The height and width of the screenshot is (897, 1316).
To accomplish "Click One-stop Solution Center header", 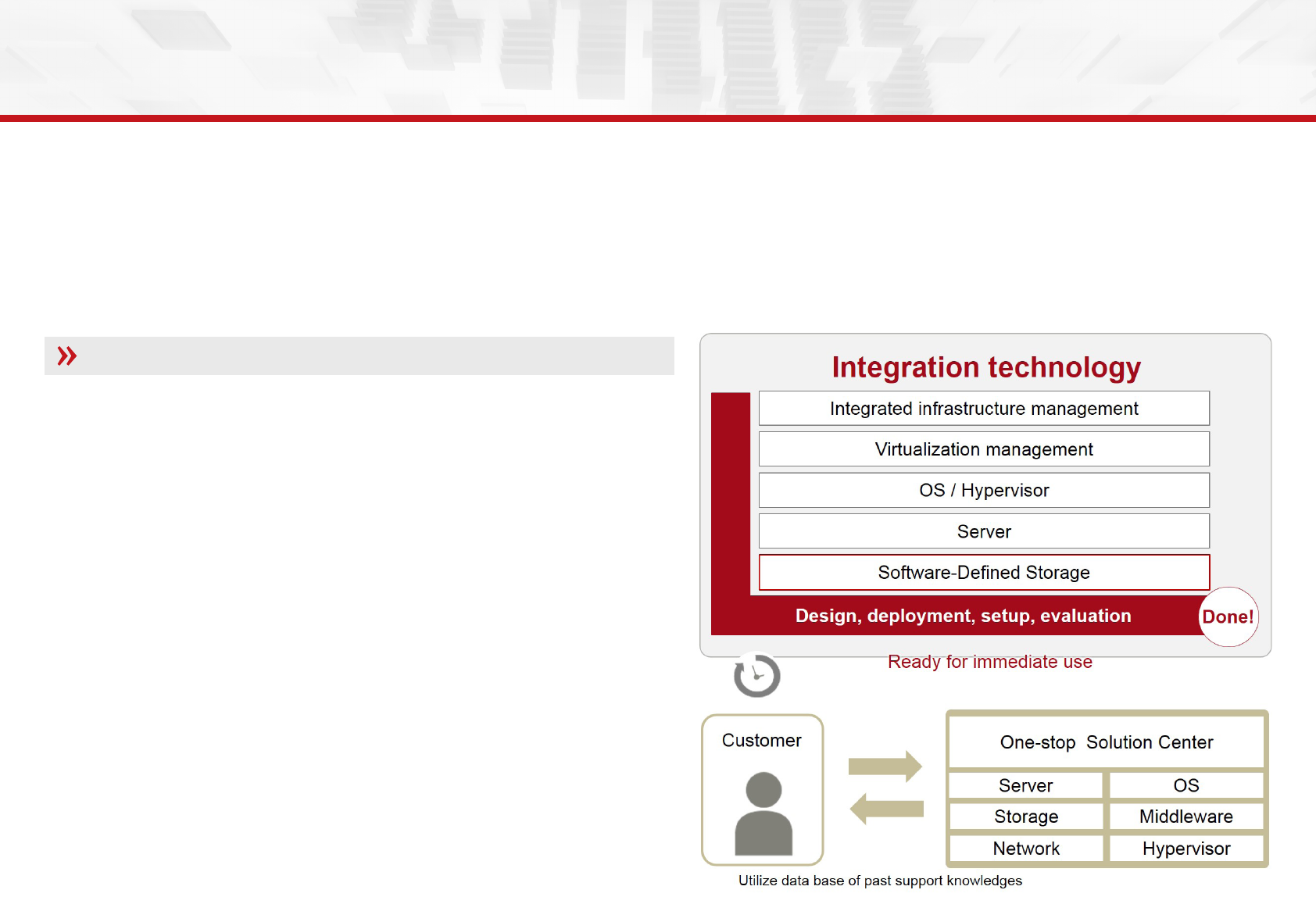I will (x=1107, y=742).
